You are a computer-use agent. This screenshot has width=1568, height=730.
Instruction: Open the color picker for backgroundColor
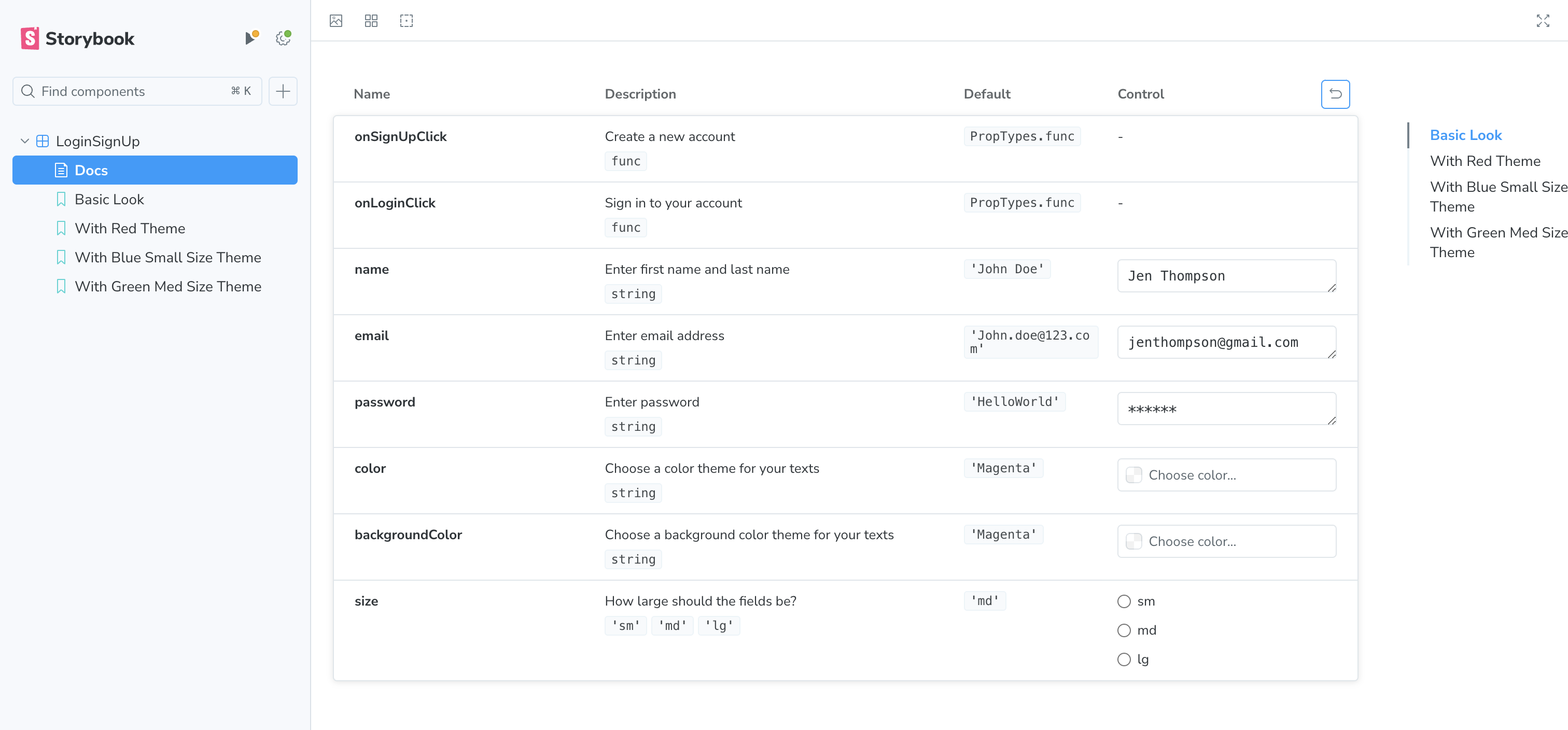tap(1226, 541)
